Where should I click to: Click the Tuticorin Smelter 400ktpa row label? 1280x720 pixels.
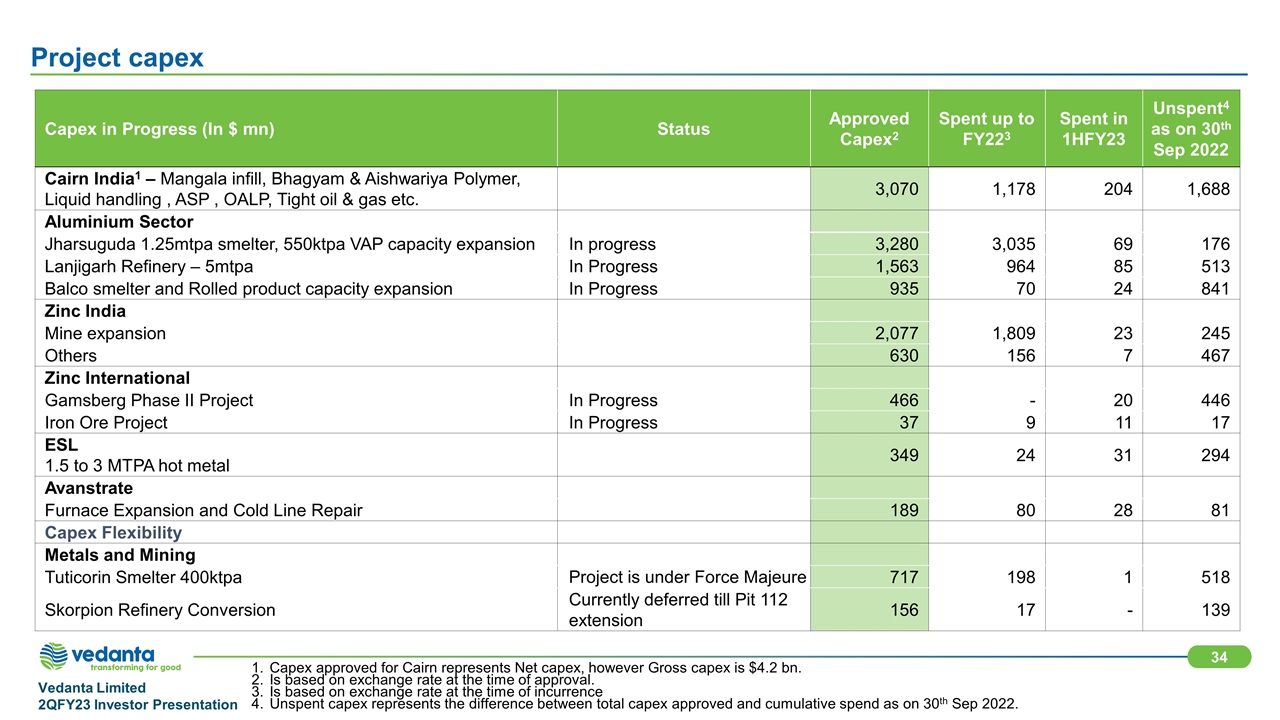(143, 577)
